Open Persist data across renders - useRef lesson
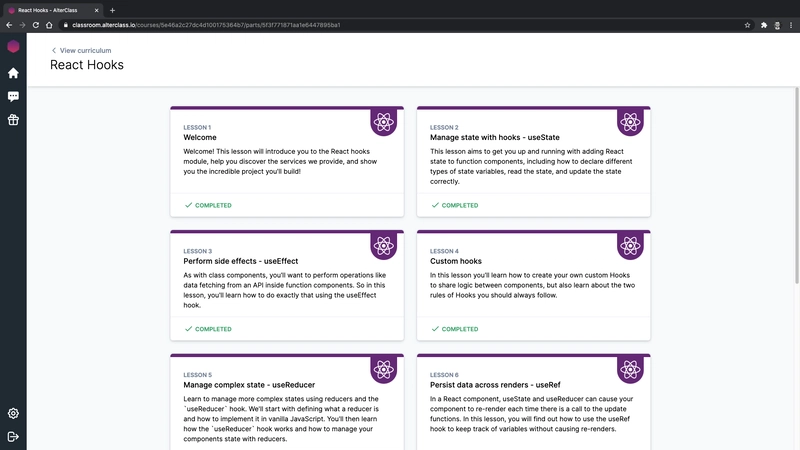Viewport: 800px width, 450px height. coord(495,385)
